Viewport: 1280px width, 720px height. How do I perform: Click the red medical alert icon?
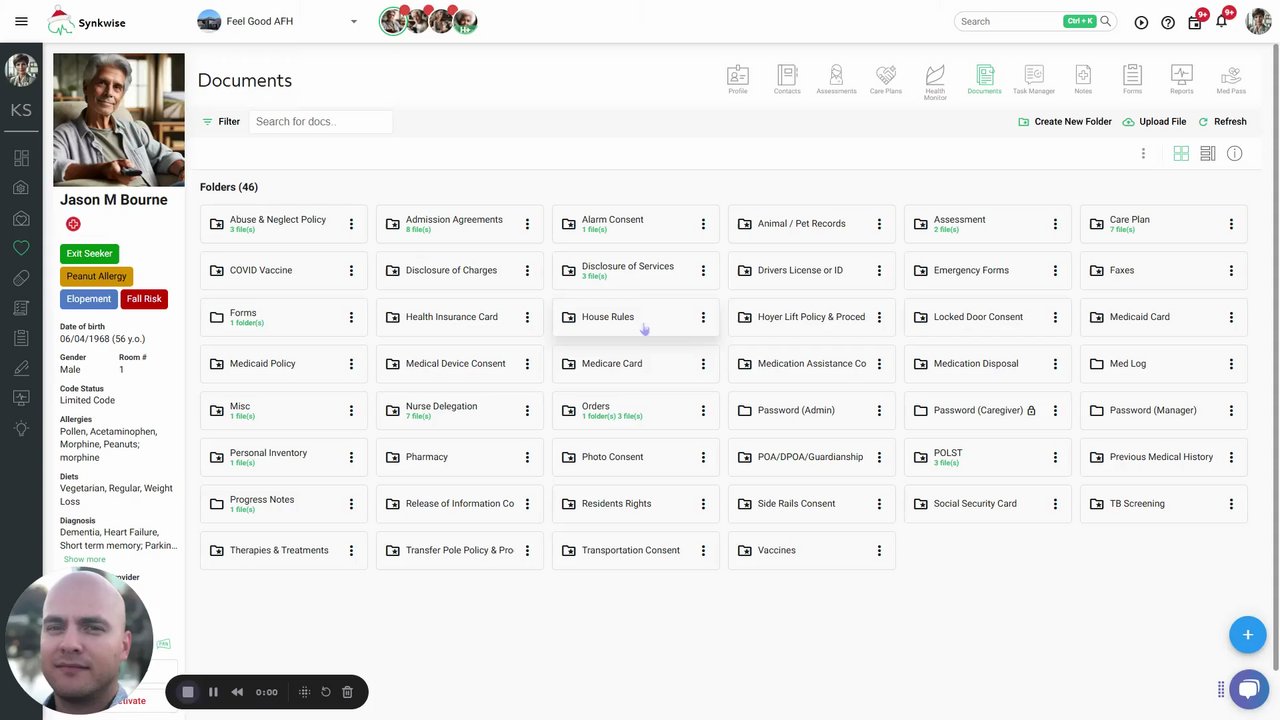(x=73, y=224)
